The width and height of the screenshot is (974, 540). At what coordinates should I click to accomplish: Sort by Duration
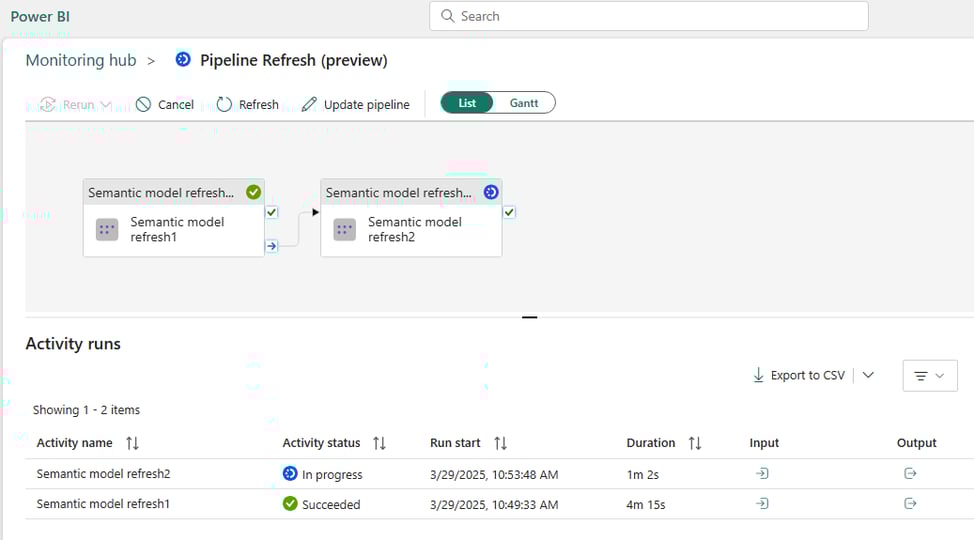(695, 443)
